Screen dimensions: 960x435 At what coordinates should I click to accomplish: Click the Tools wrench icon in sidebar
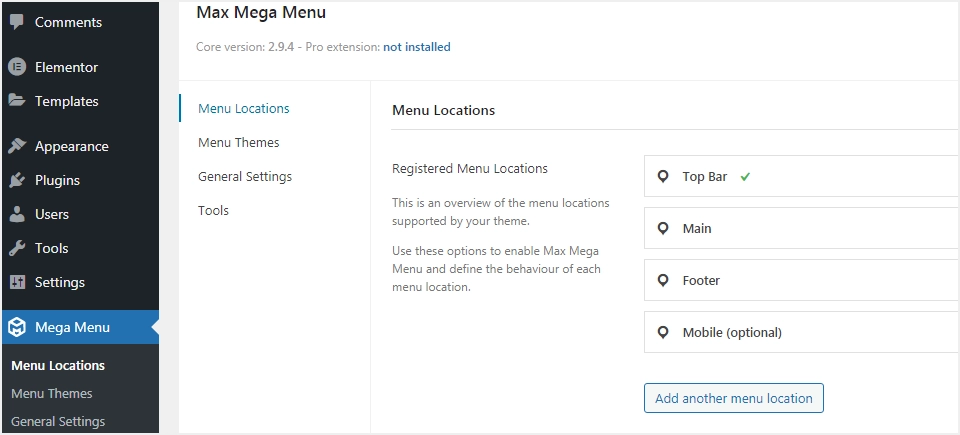click(x=17, y=248)
